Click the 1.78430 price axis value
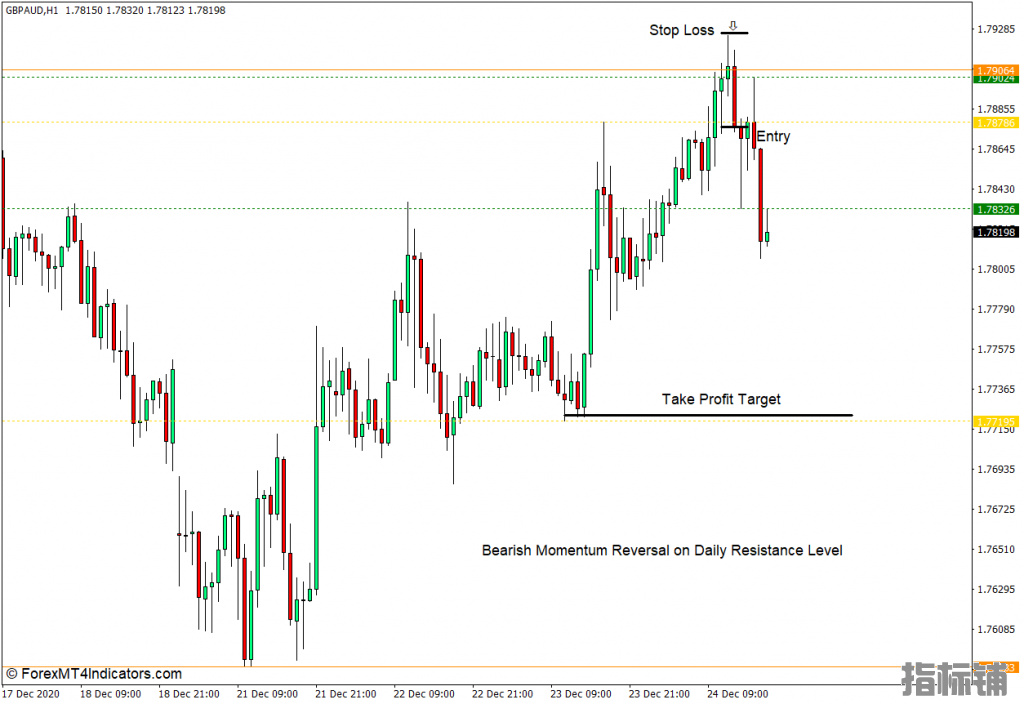This screenshot has width=1024, height=704. coord(996,189)
